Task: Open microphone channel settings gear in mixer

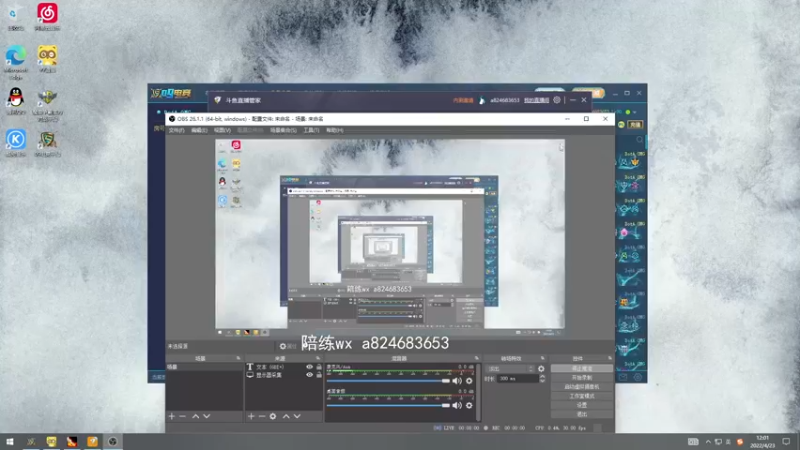Action: (469, 381)
